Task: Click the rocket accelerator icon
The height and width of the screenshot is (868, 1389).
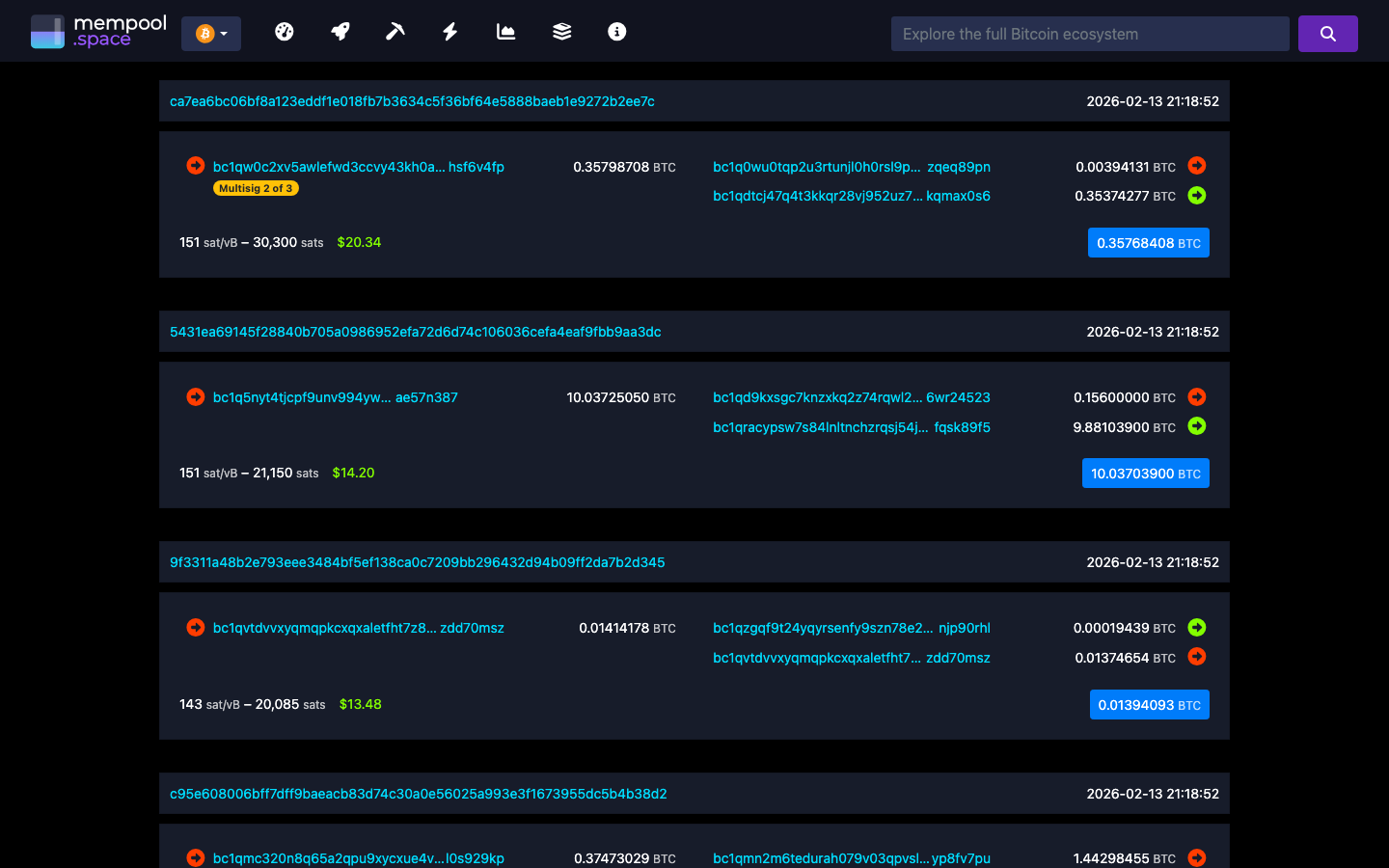Action: pos(340,32)
